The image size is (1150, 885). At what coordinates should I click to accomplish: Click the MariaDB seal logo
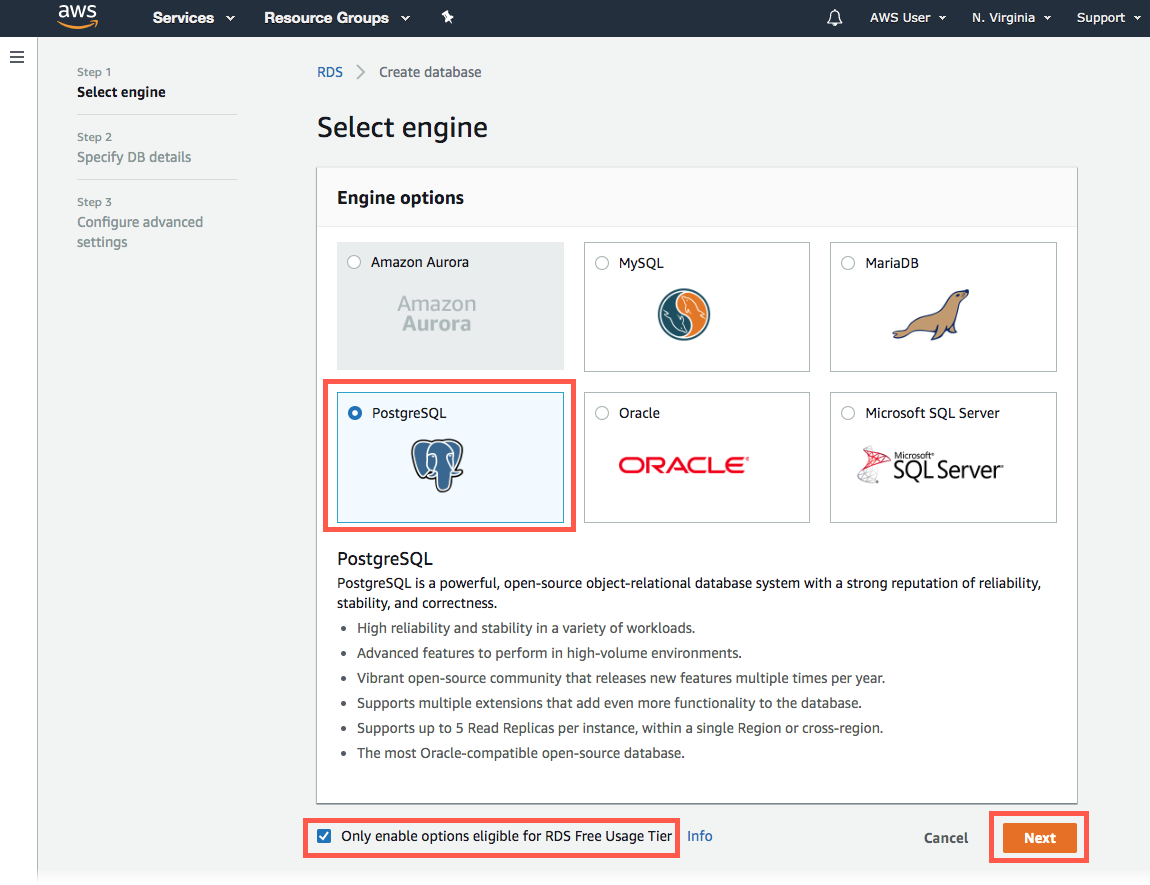tap(931, 315)
